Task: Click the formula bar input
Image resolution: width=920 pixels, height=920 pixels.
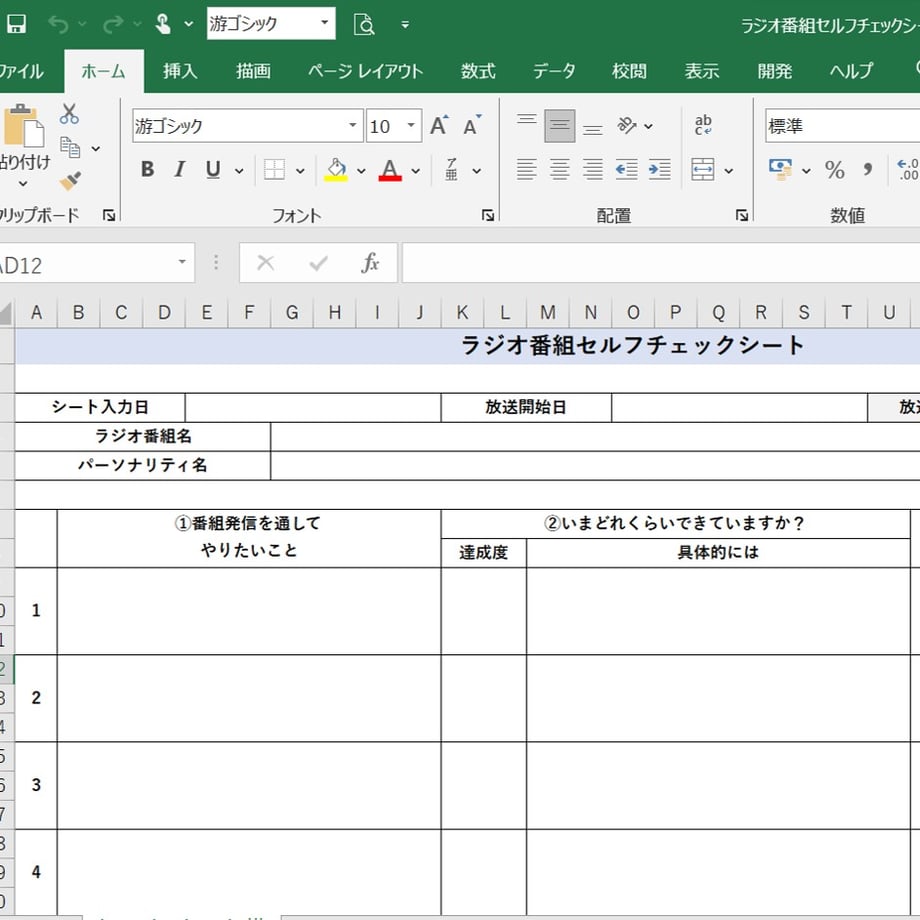Action: [x=661, y=263]
